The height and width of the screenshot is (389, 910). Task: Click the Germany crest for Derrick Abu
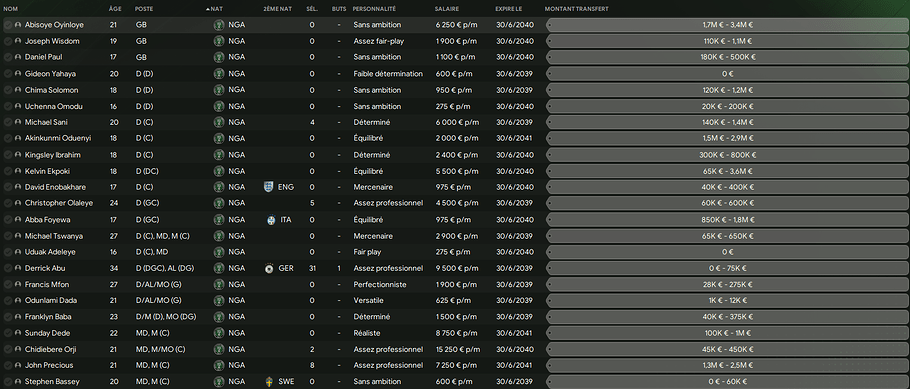click(x=269, y=268)
